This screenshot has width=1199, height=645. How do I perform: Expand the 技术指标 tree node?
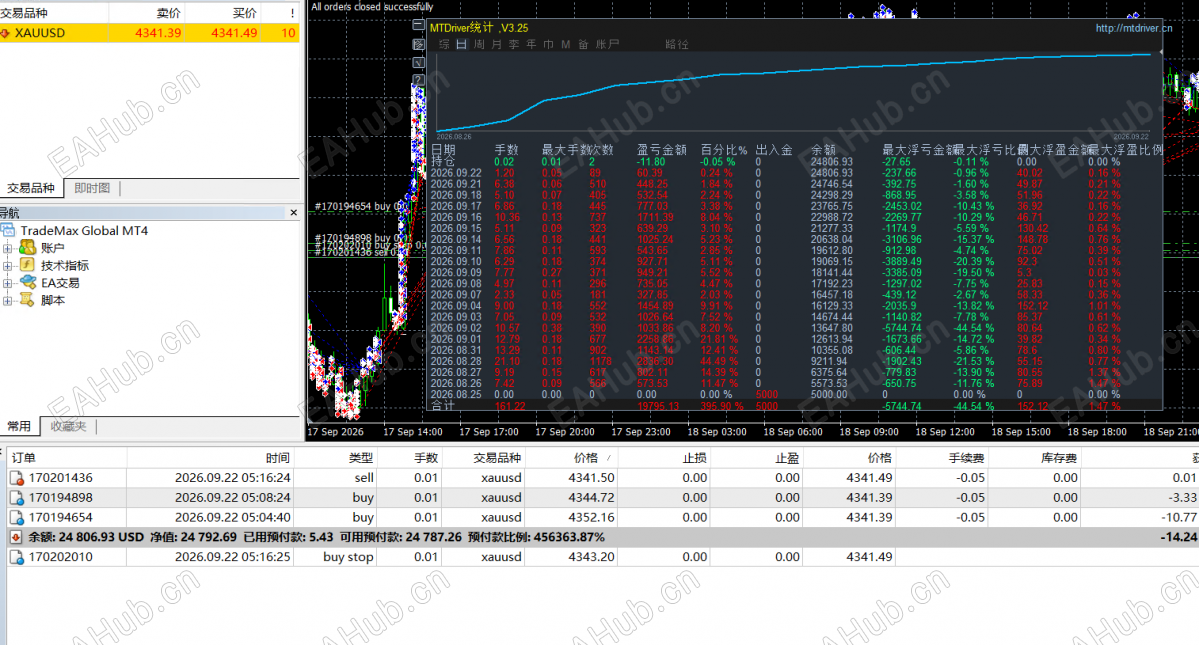pyautogui.click(x=8, y=265)
